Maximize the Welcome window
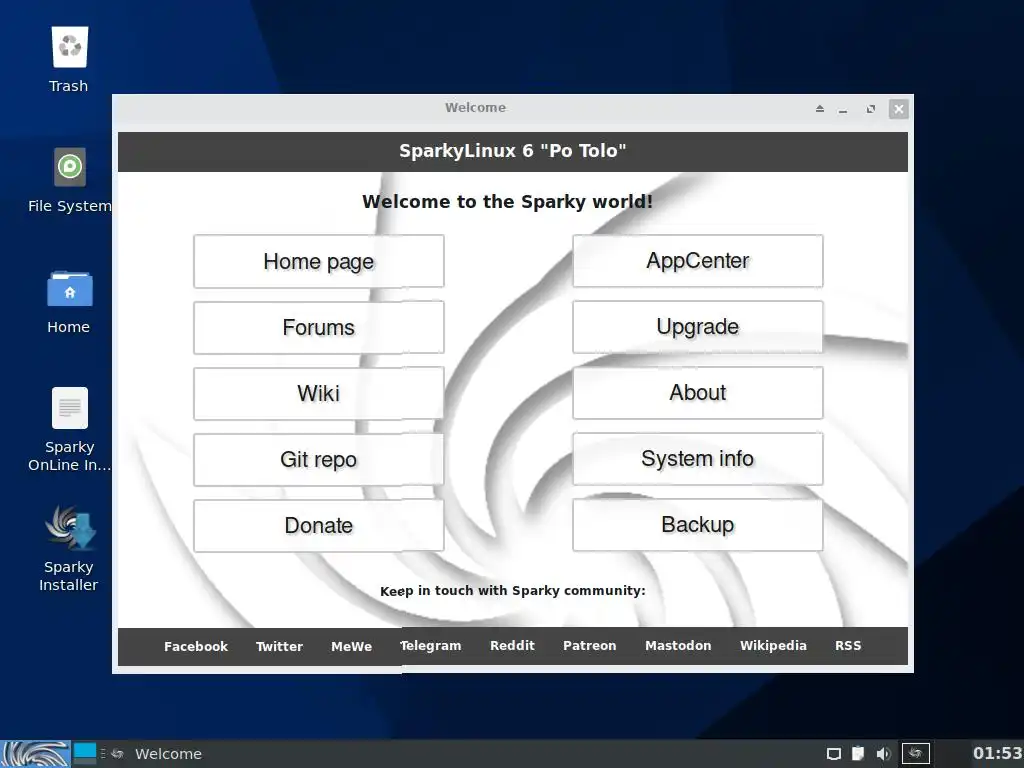1024x768 pixels. 871,109
